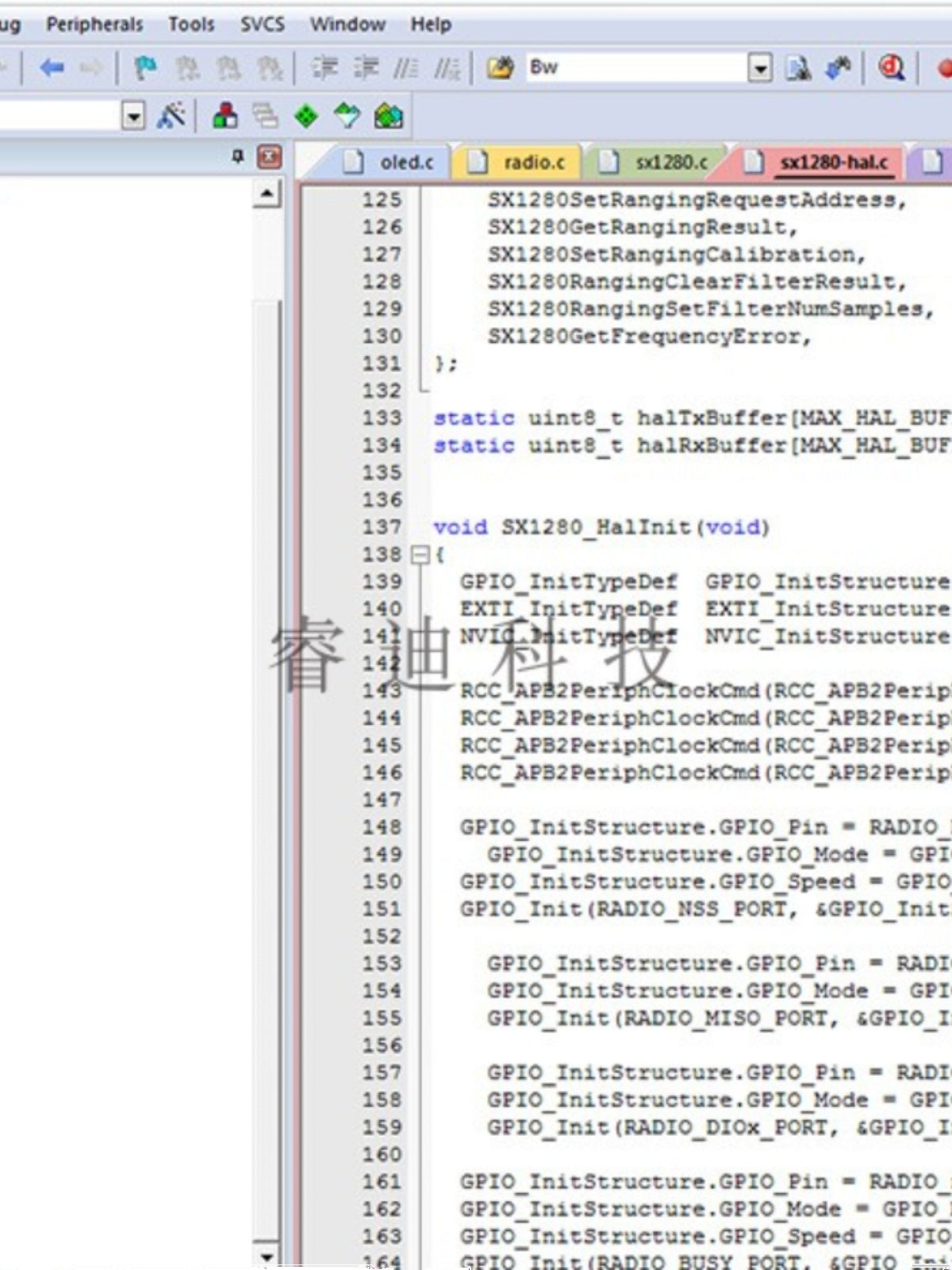Click the project panel scroll up arrow

pyautogui.click(x=267, y=194)
